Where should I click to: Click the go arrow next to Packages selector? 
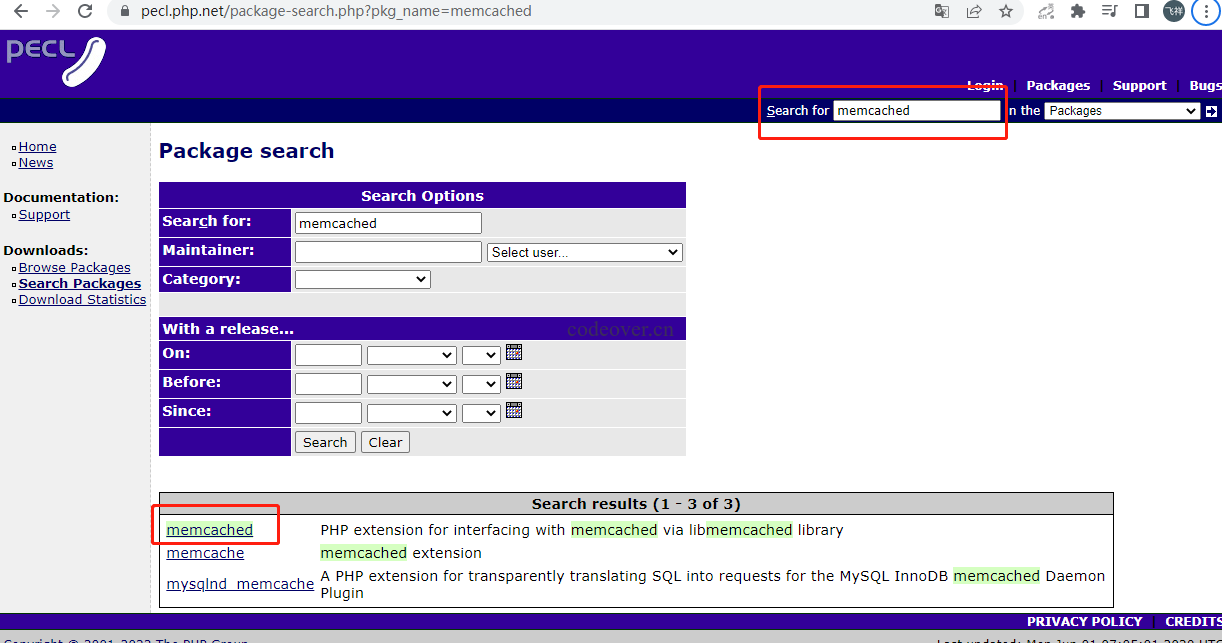[1211, 111]
